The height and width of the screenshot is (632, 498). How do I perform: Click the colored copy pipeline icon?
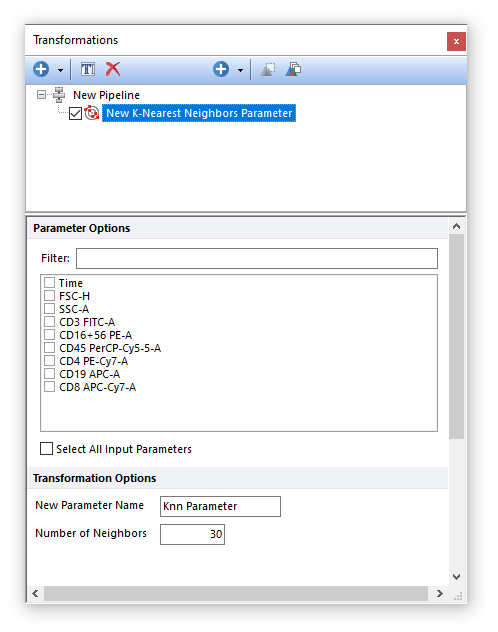(x=293, y=69)
